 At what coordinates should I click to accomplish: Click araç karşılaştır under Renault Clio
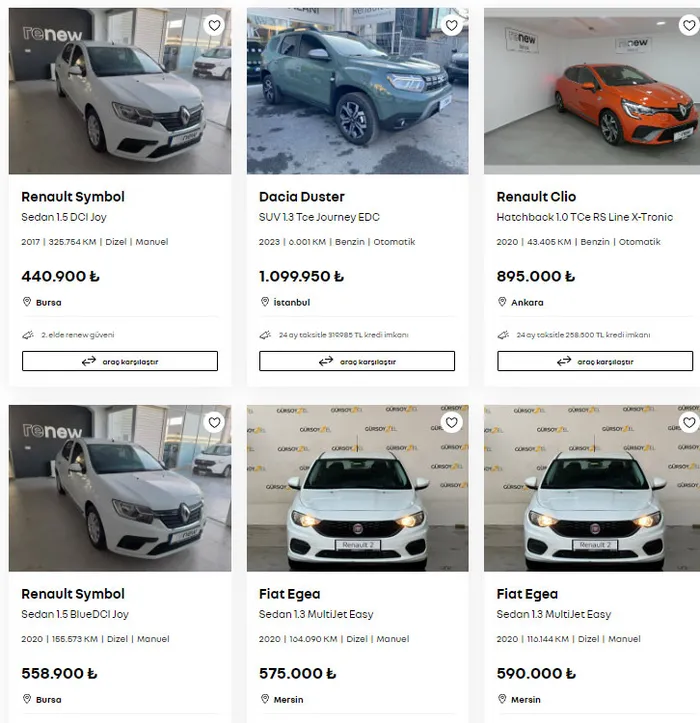595,361
